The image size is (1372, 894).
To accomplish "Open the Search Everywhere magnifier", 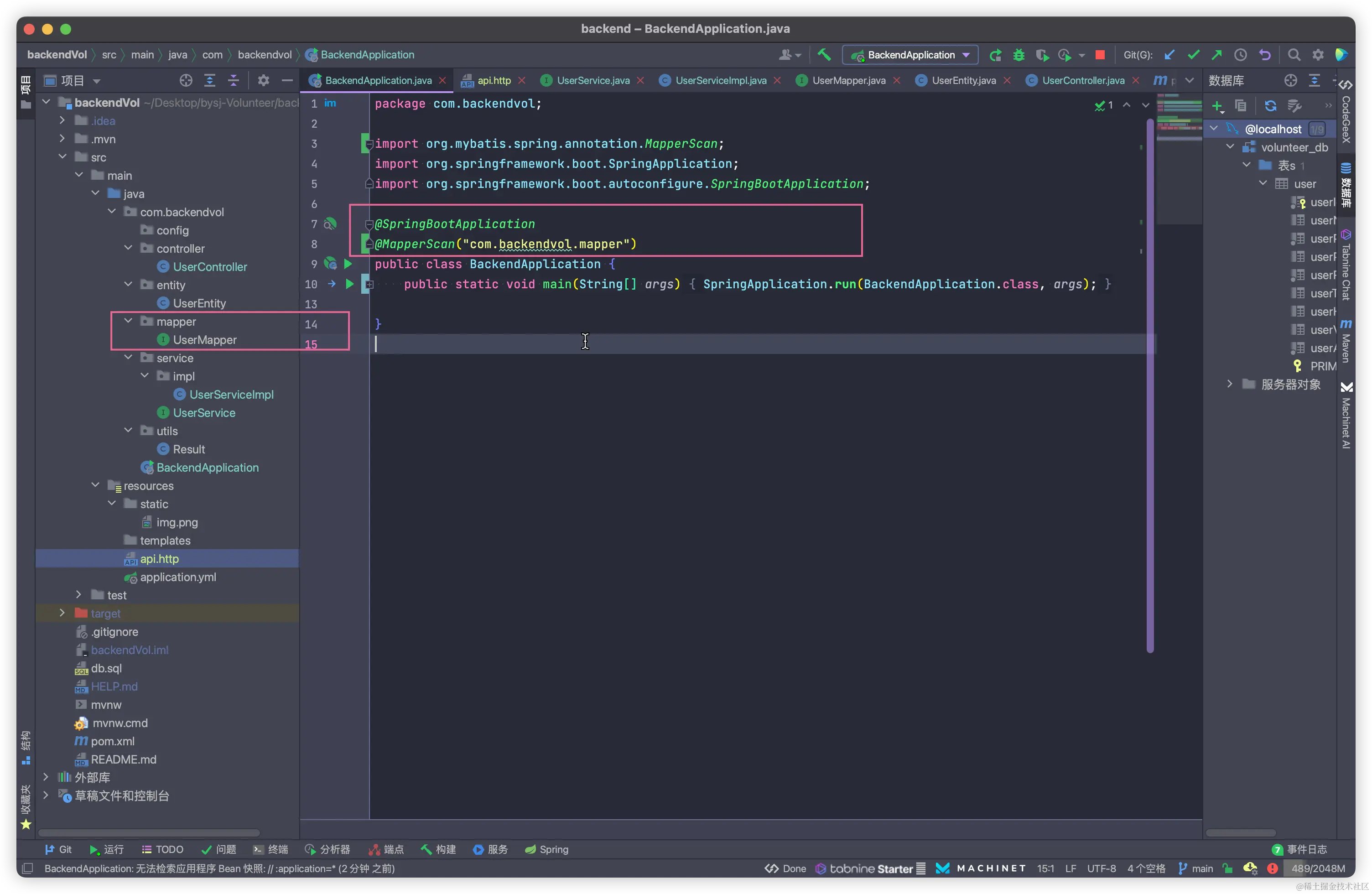I will pyautogui.click(x=1294, y=55).
